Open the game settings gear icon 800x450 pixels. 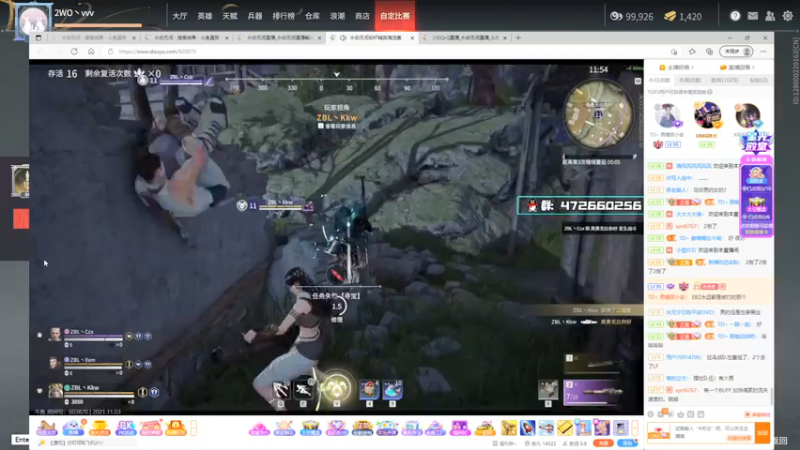tap(788, 16)
